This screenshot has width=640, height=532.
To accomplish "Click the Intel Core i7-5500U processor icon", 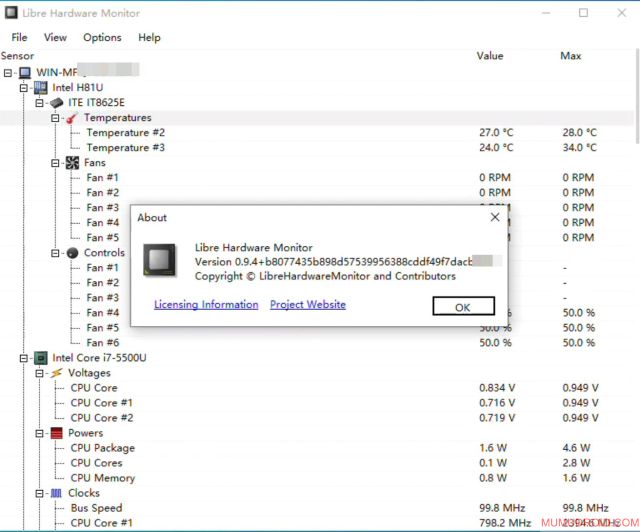I will (x=40, y=358).
